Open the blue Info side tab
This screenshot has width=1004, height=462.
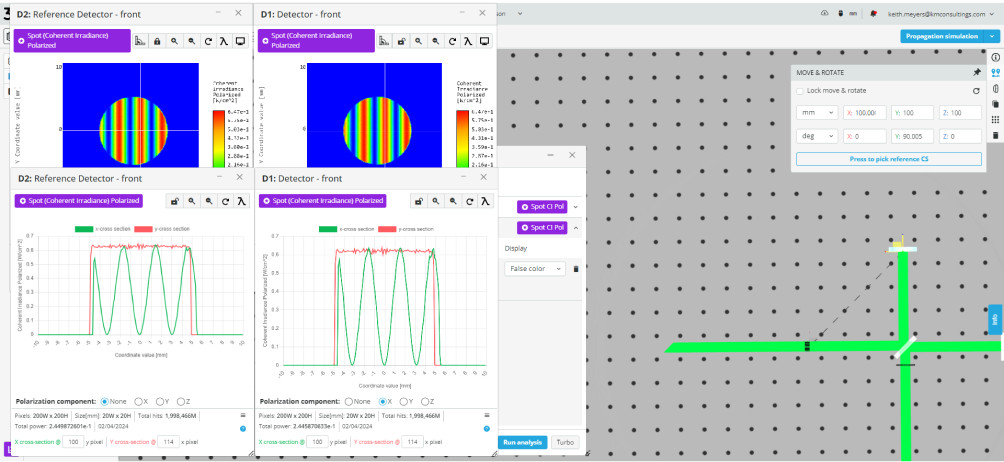pos(994,319)
